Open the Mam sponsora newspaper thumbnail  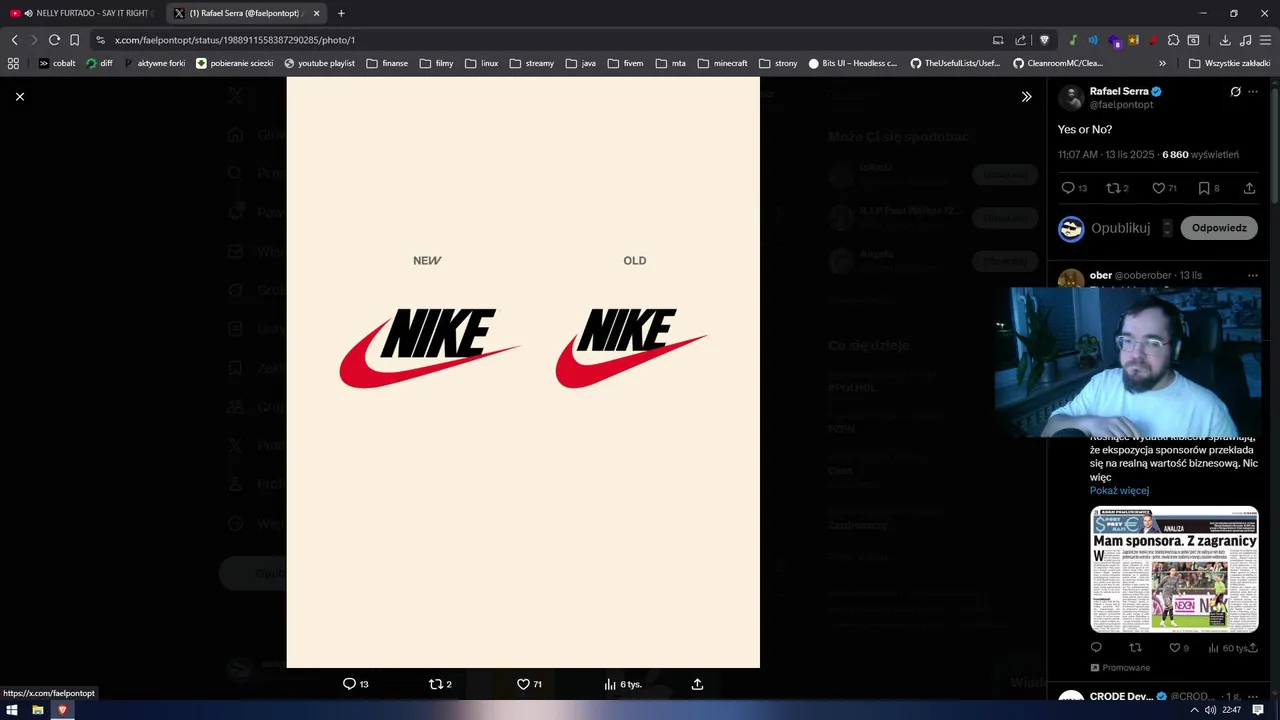pos(1174,569)
